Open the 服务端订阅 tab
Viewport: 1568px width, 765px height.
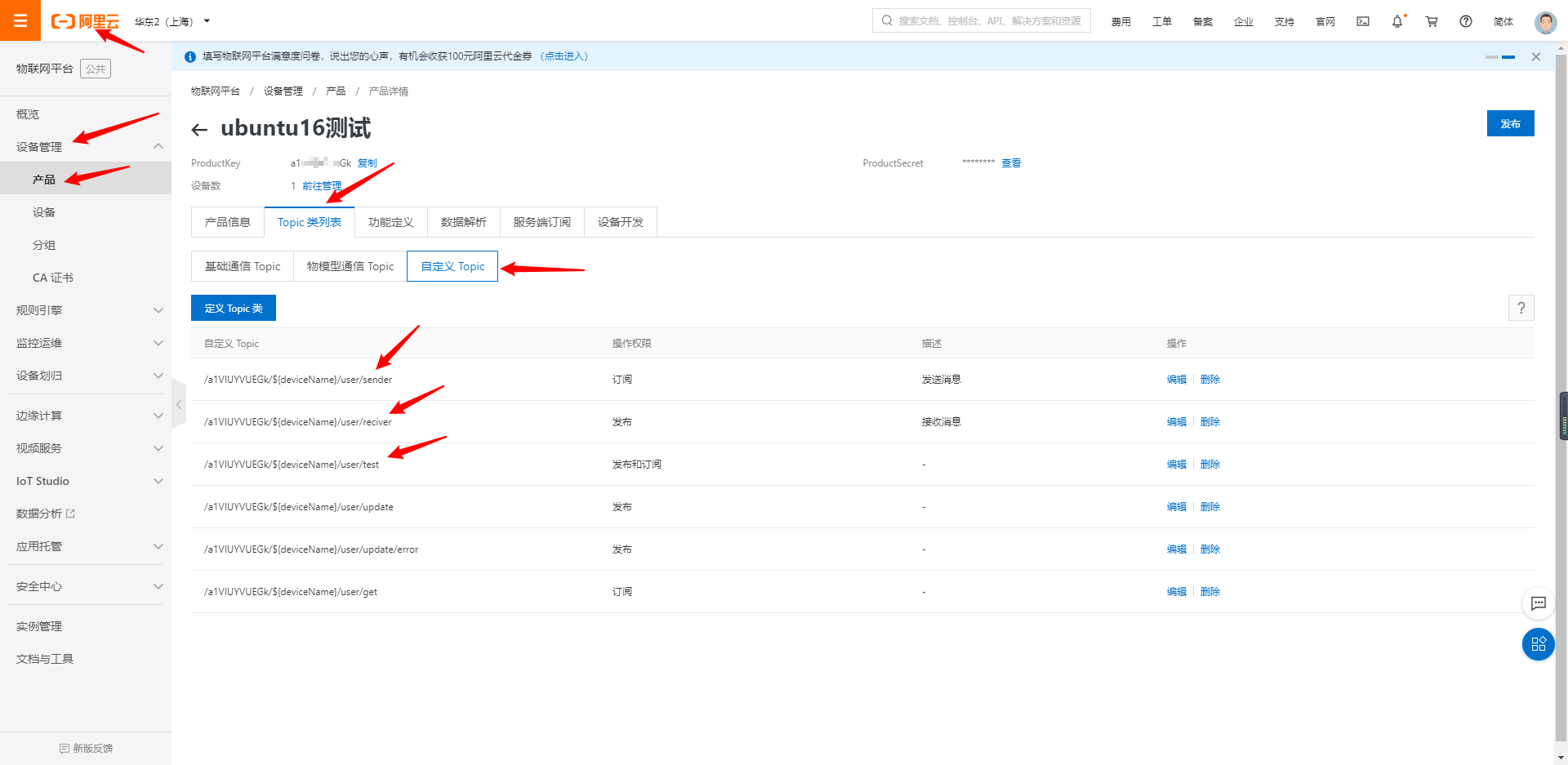542,222
